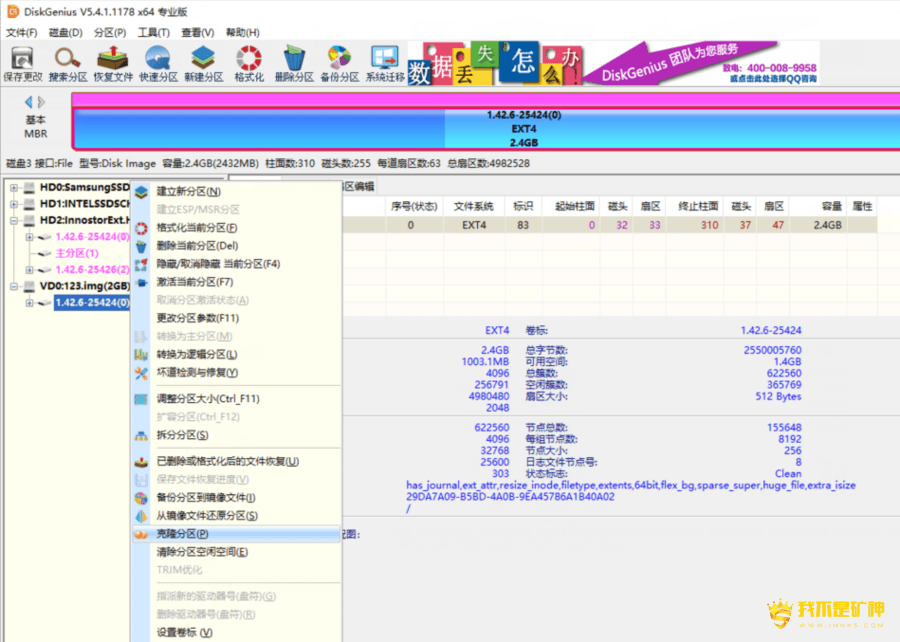This screenshot has height=642, width=900.
Task: Start 快速分区 quick partition tool
Action: (158, 64)
